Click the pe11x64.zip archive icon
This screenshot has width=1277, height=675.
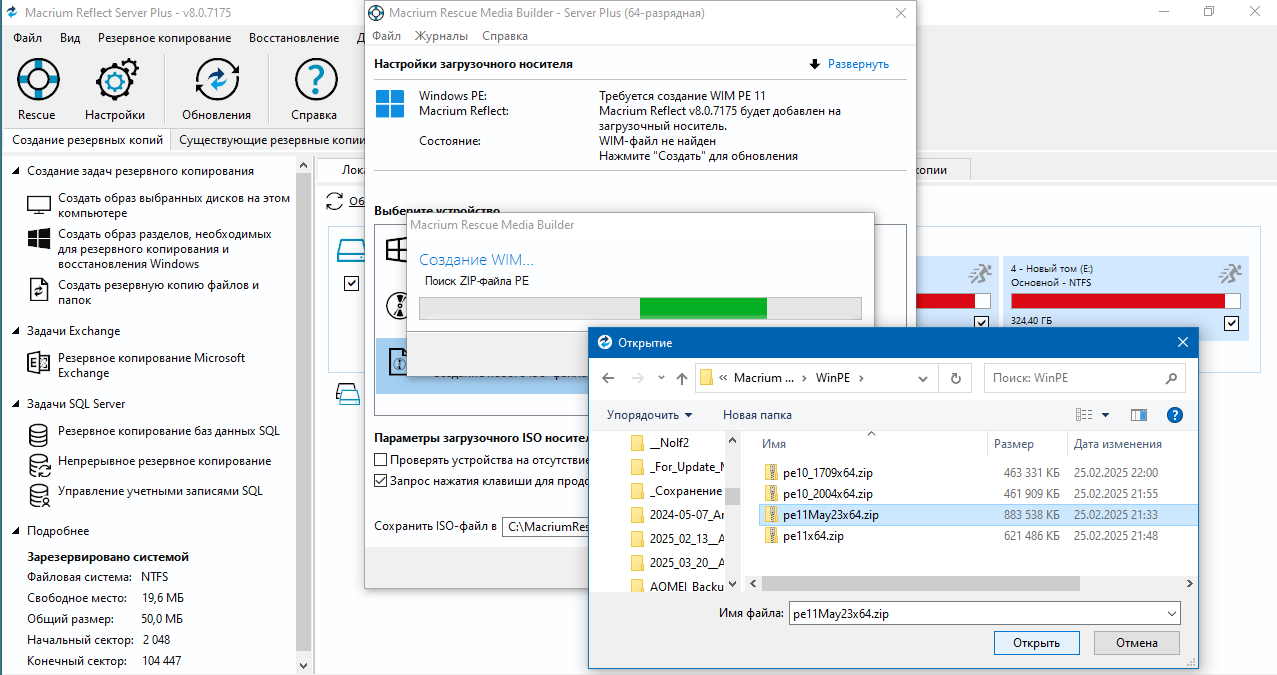(770, 536)
